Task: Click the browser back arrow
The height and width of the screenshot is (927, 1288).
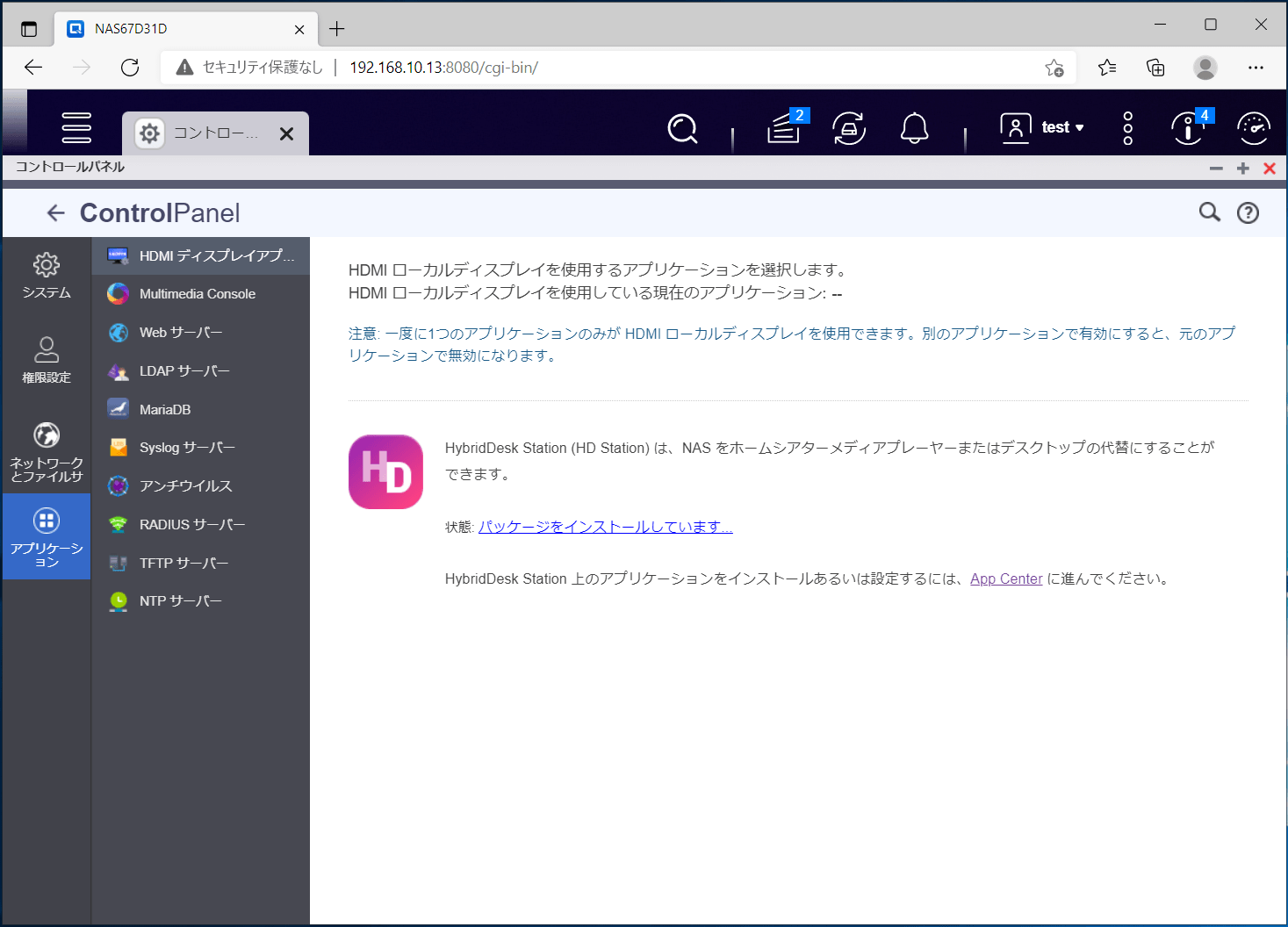Action: 33,68
